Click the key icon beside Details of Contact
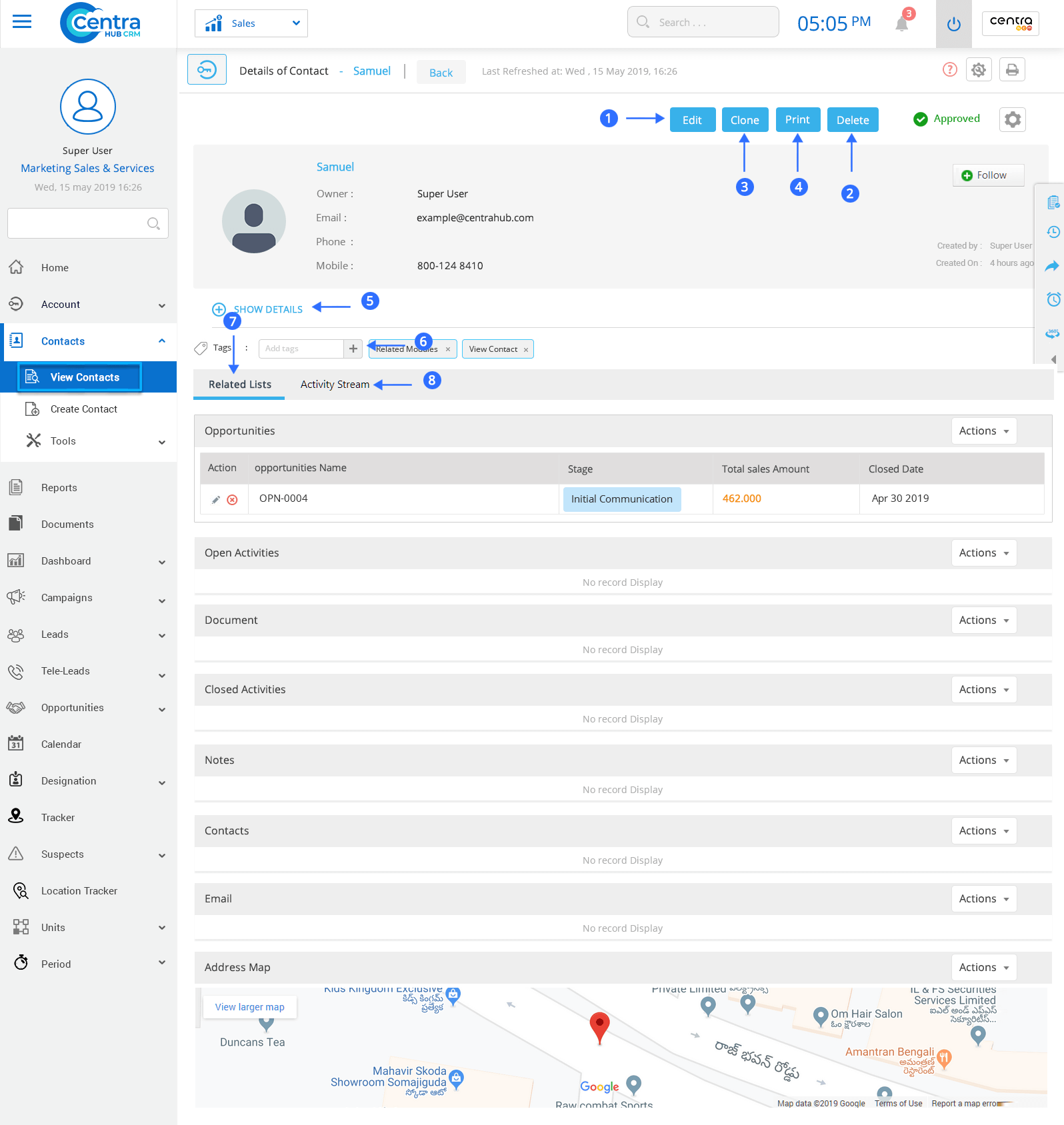Image resolution: width=1064 pixels, height=1125 pixels. pyautogui.click(x=207, y=69)
